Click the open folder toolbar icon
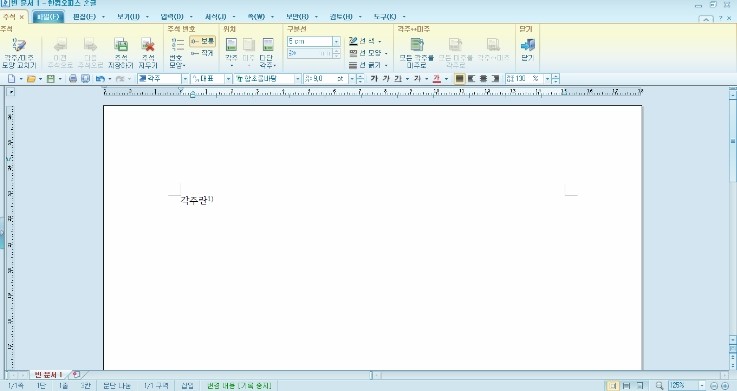The width and height of the screenshot is (737, 391). coord(31,79)
